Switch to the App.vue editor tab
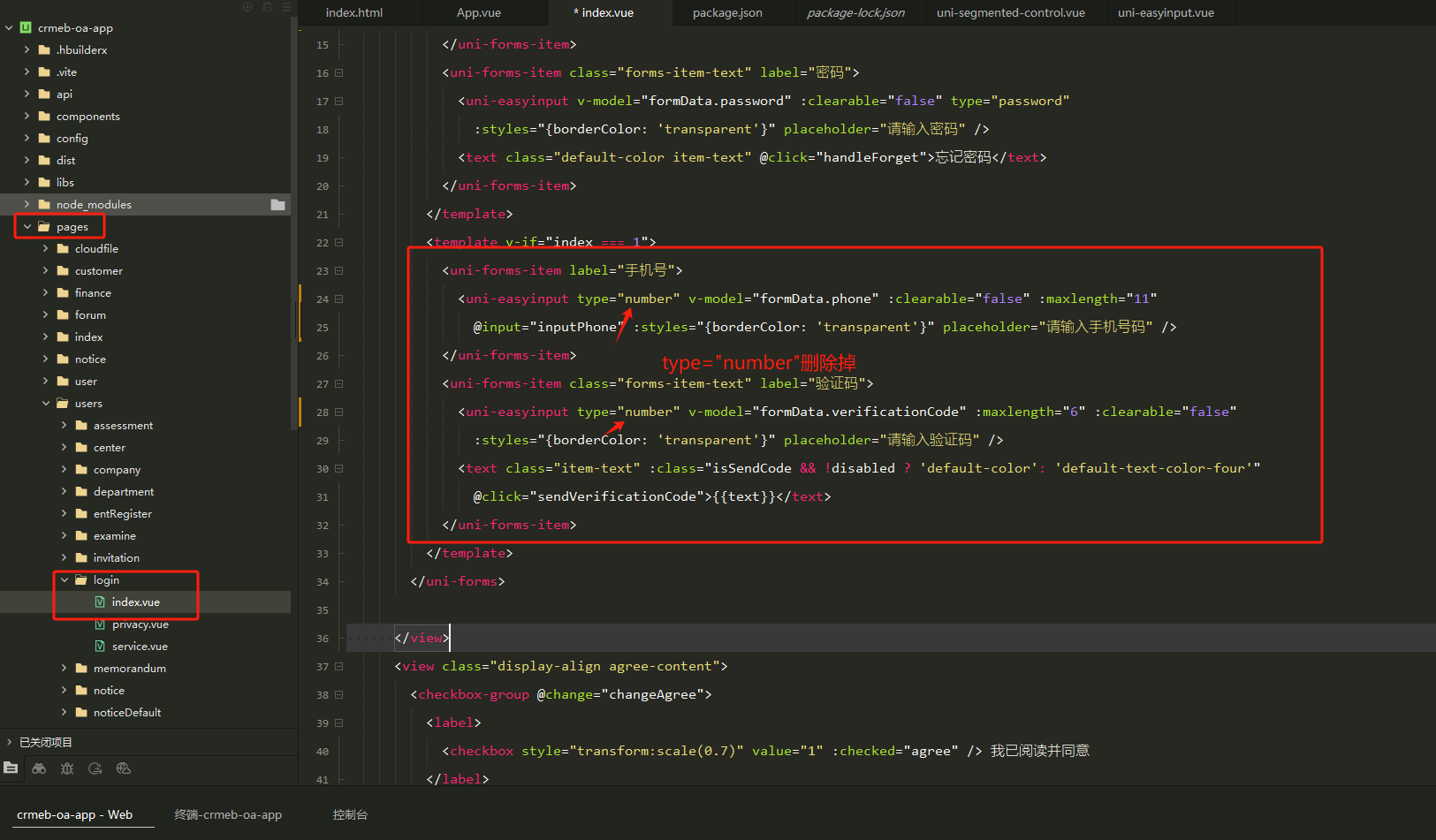The height and width of the screenshot is (840, 1436). [479, 12]
